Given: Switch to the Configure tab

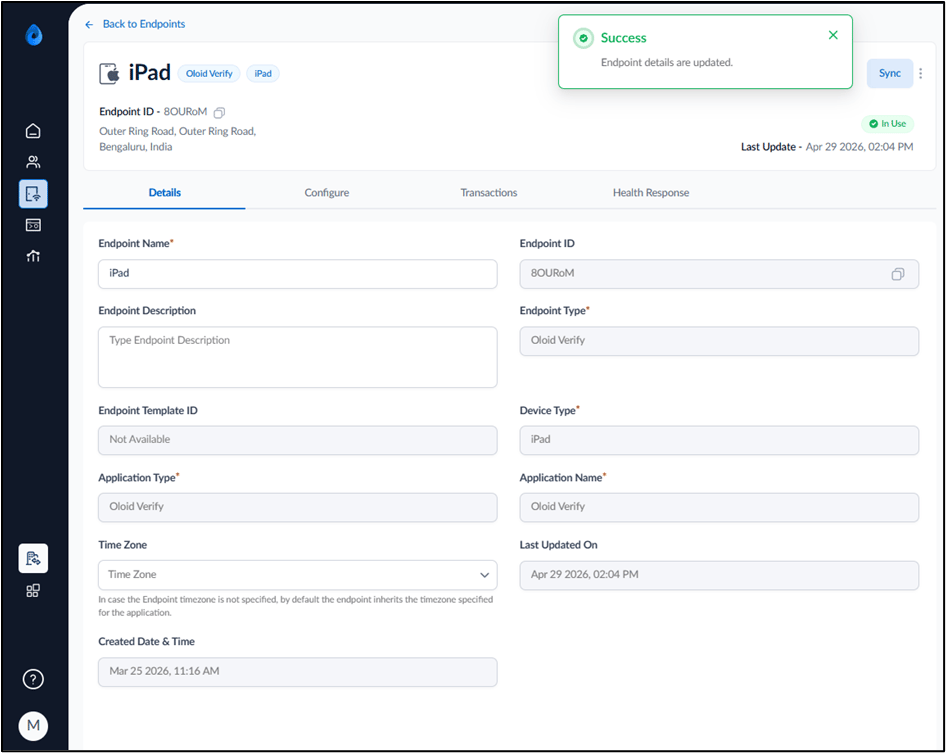Looking at the screenshot, I should coord(326,192).
